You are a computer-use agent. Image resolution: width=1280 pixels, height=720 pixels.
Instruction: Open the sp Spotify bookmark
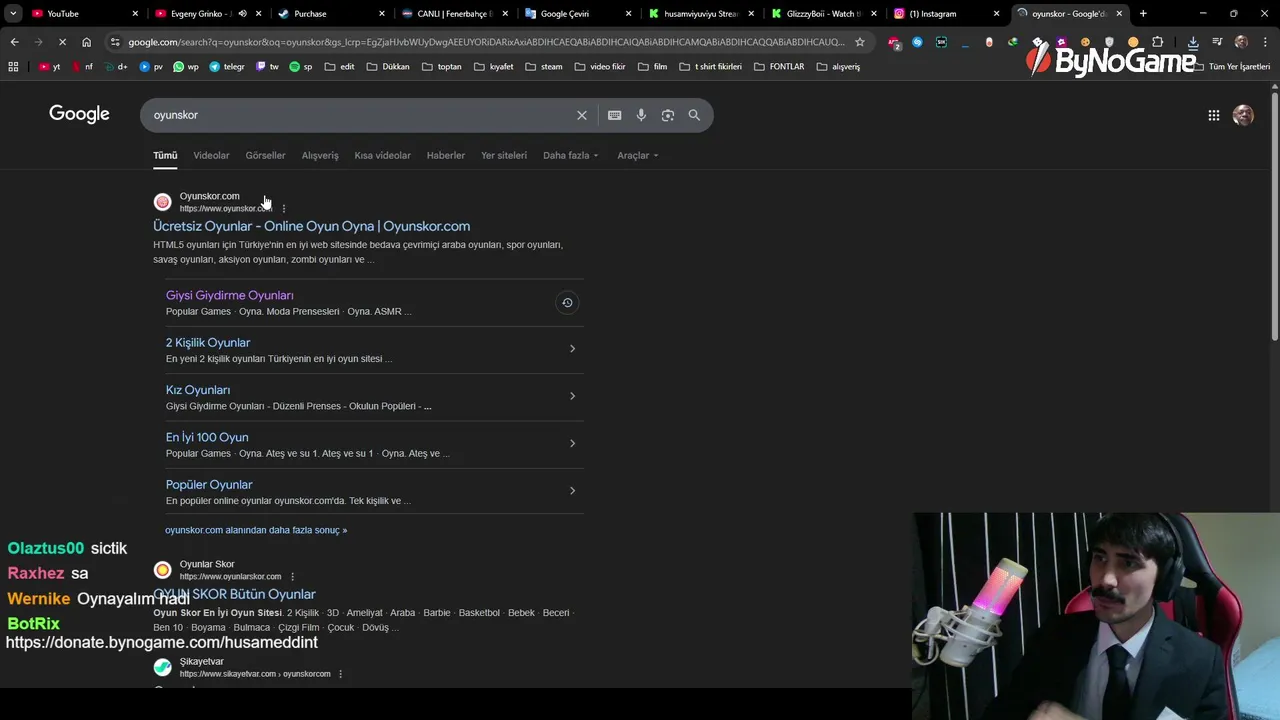click(301, 67)
